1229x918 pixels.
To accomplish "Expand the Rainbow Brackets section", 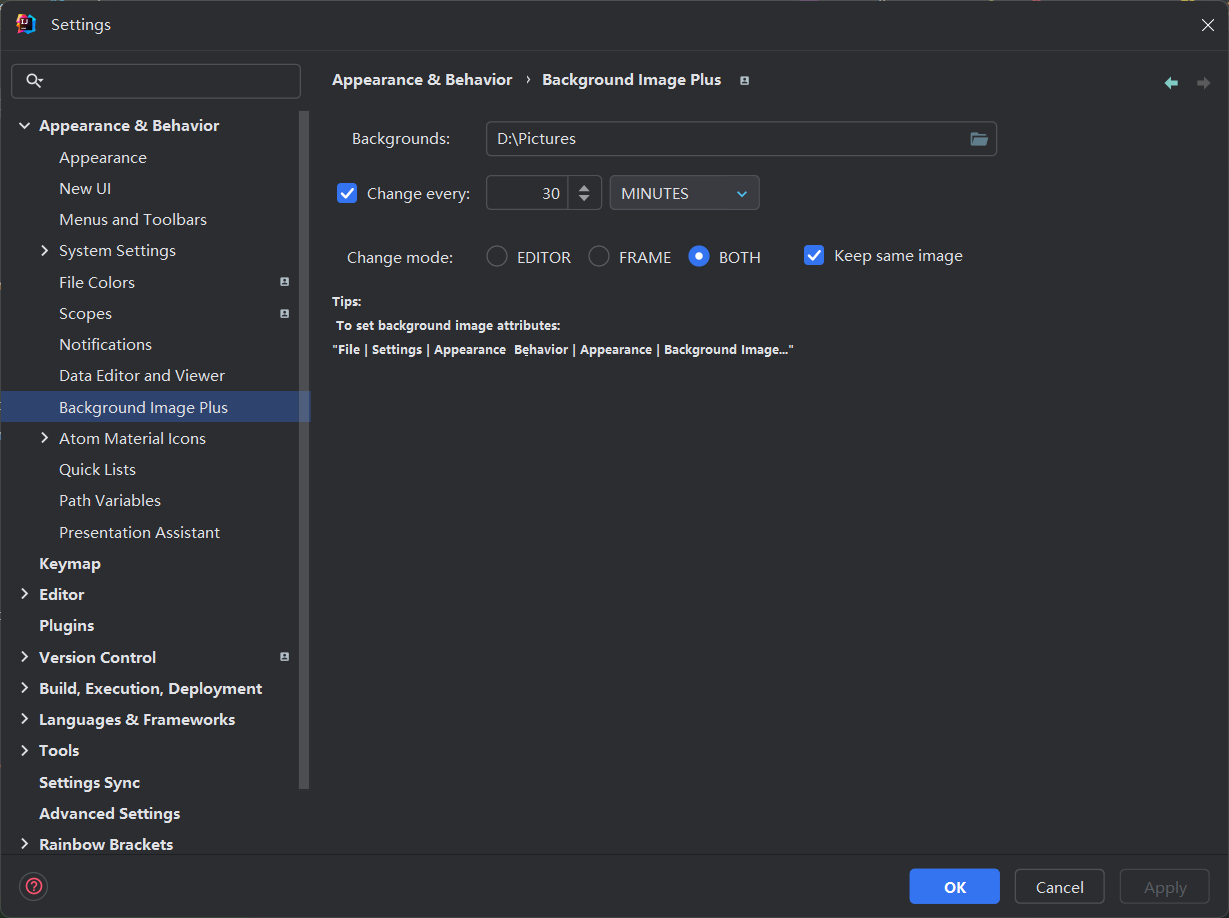I will [25, 844].
